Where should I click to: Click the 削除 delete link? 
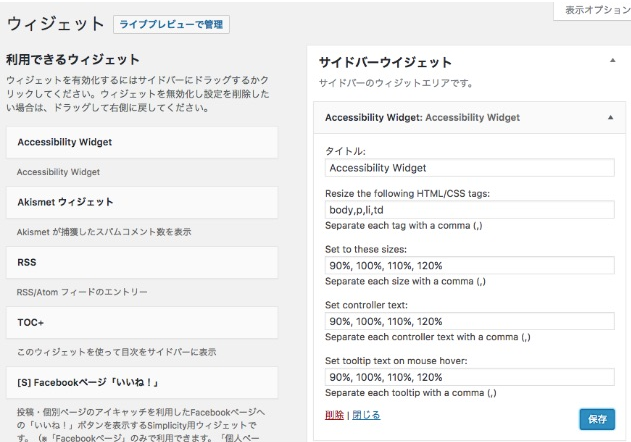point(334,415)
